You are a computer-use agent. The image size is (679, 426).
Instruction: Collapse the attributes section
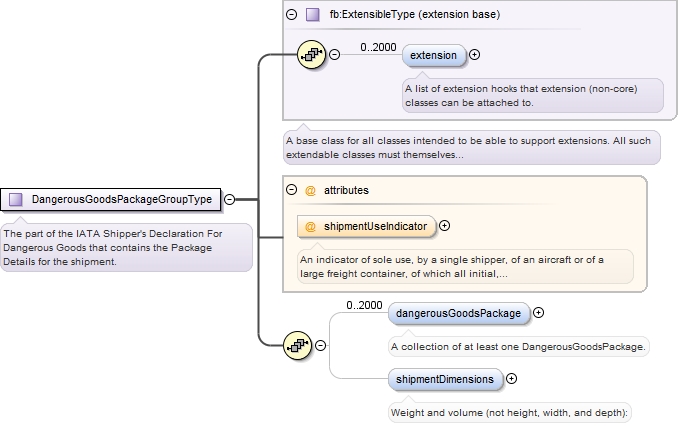tap(292, 189)
